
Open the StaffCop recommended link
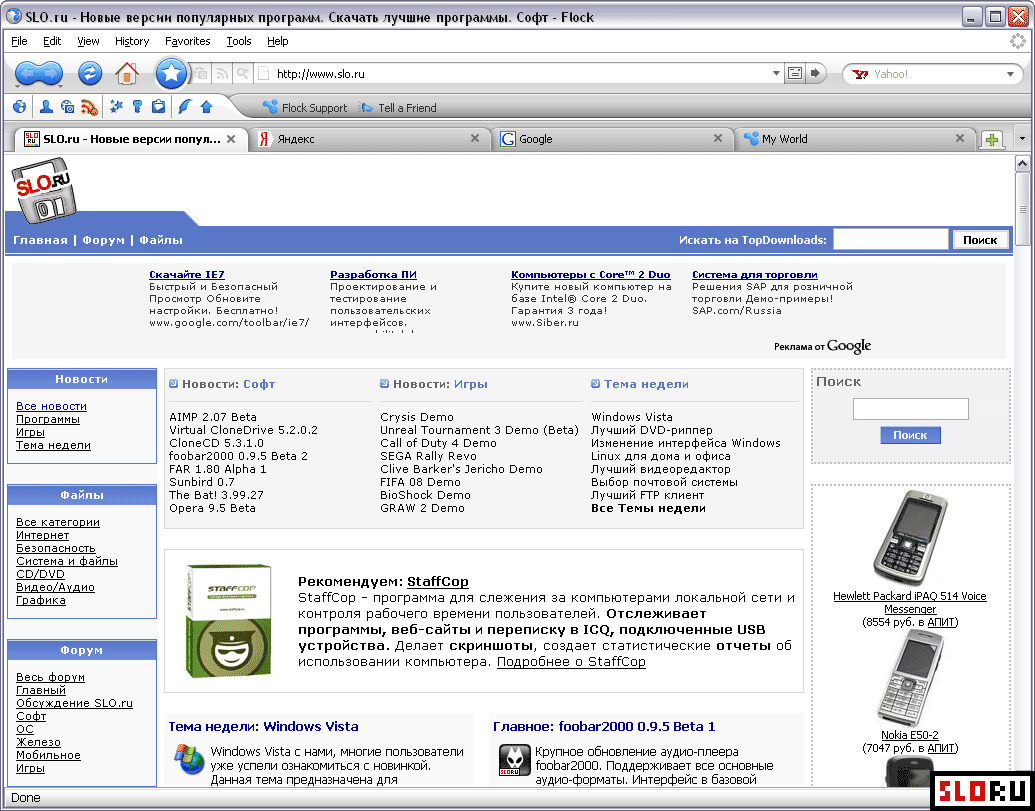tap(438, 581)
